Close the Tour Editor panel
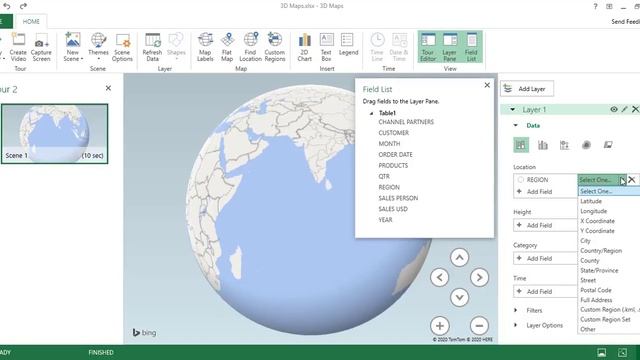The height and width of the screenshot is (360, 640). (x=108, y=88)
